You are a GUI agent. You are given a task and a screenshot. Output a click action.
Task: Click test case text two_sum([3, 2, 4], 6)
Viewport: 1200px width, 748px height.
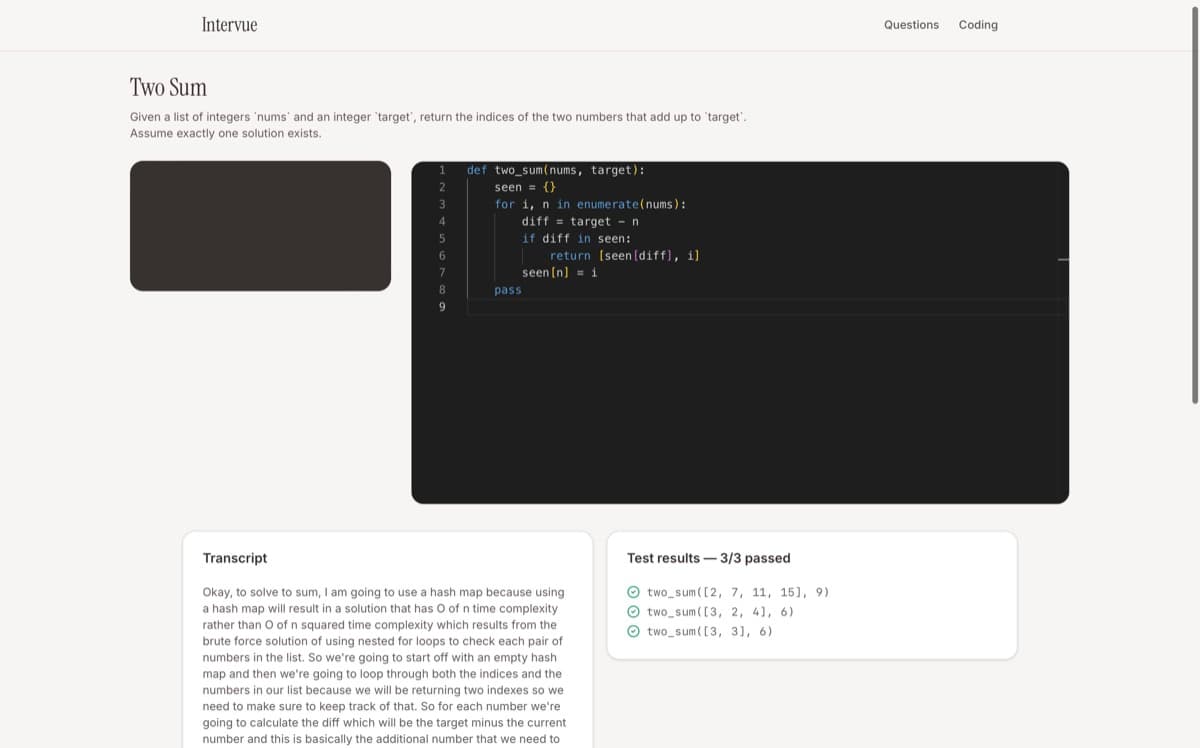[x=720, y=611]
